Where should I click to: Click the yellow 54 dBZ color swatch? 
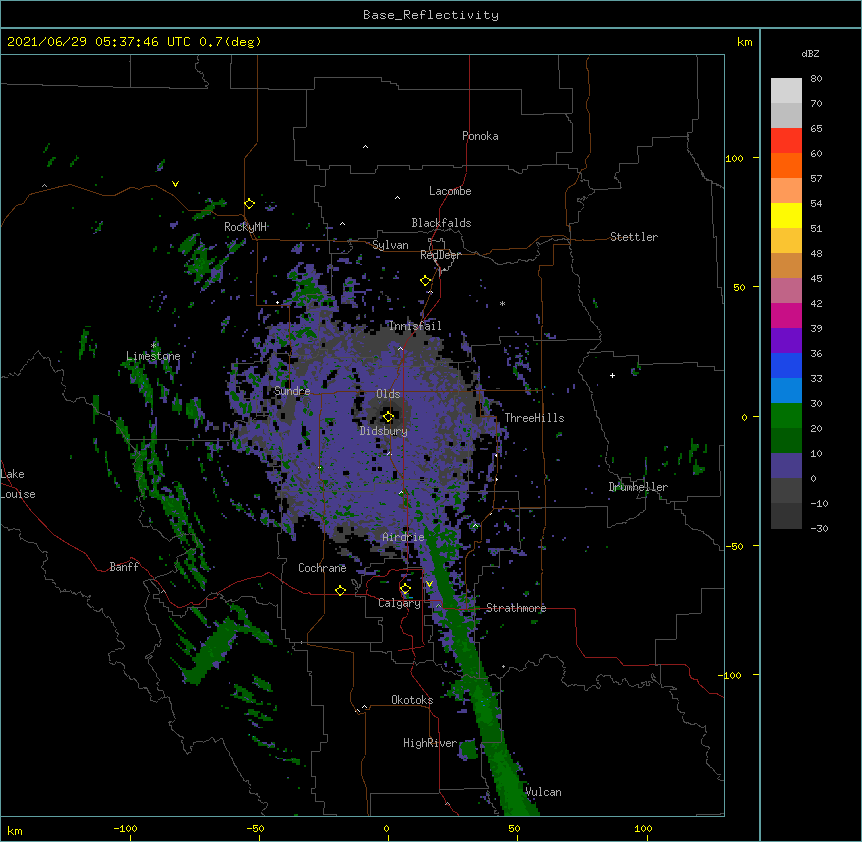[x=786, y=215]
